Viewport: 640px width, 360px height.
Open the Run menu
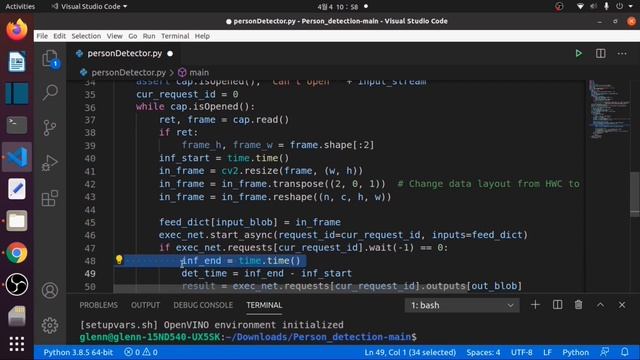(149, 36)
